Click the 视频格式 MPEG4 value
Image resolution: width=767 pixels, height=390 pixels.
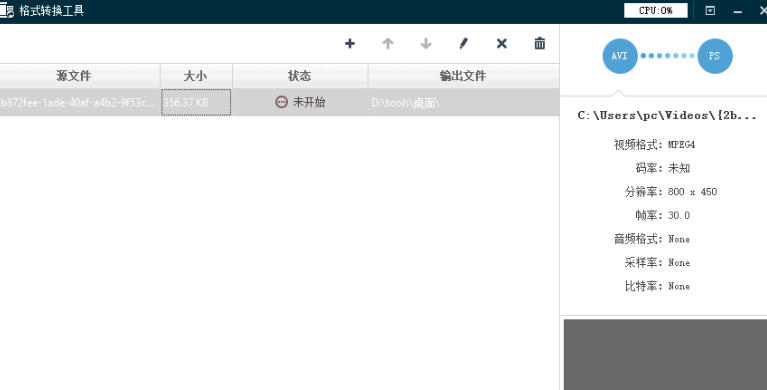pos(681,145)
